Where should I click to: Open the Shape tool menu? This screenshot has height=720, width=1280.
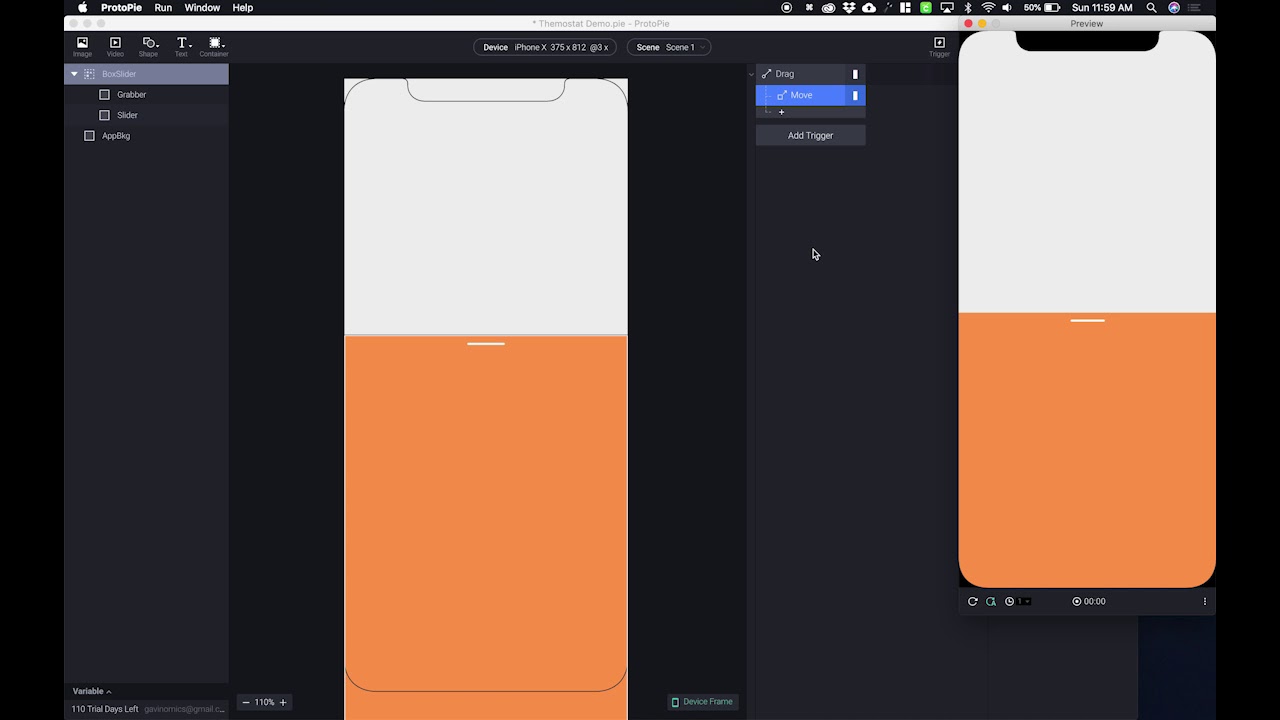(149, 46)
